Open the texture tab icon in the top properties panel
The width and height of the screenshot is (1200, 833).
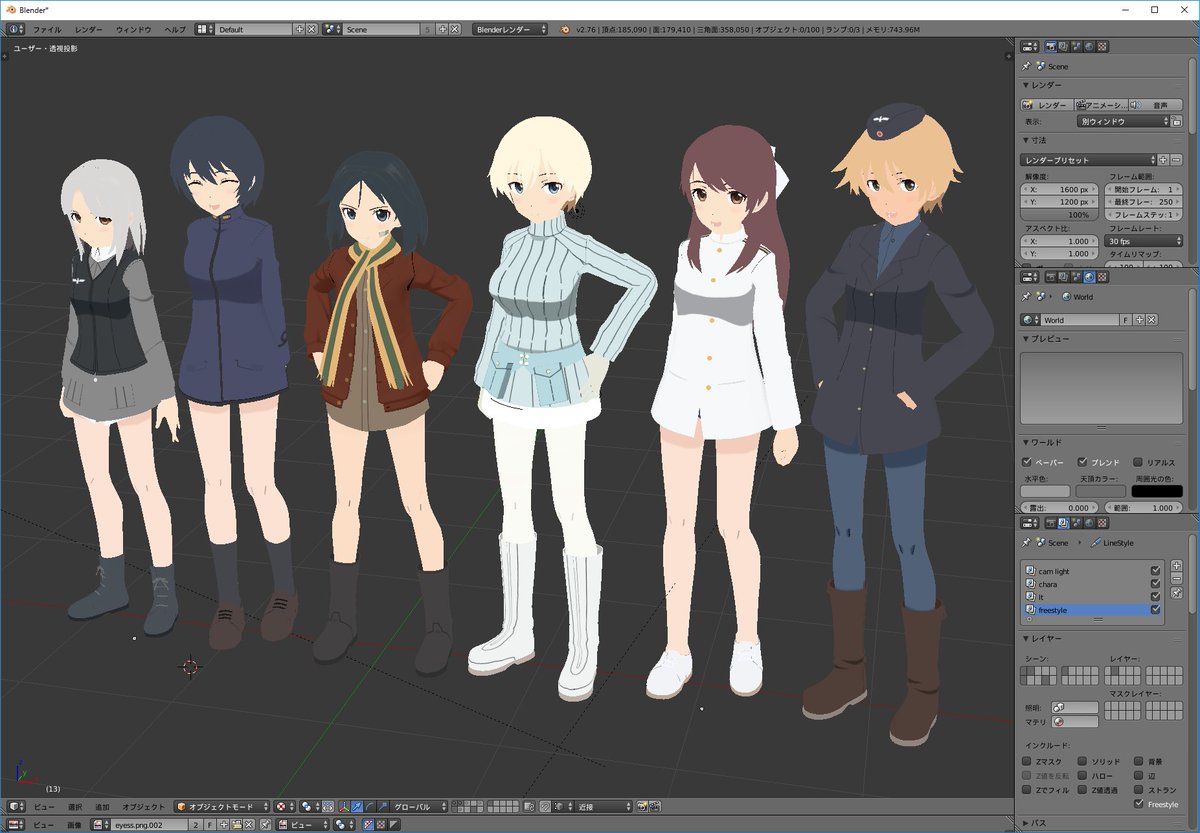click(x=1102, y=46)
